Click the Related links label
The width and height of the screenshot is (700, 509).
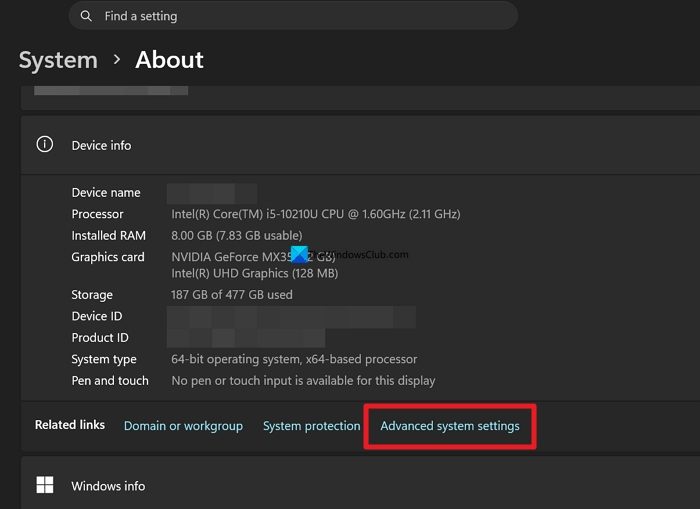(x=70, y=425)
